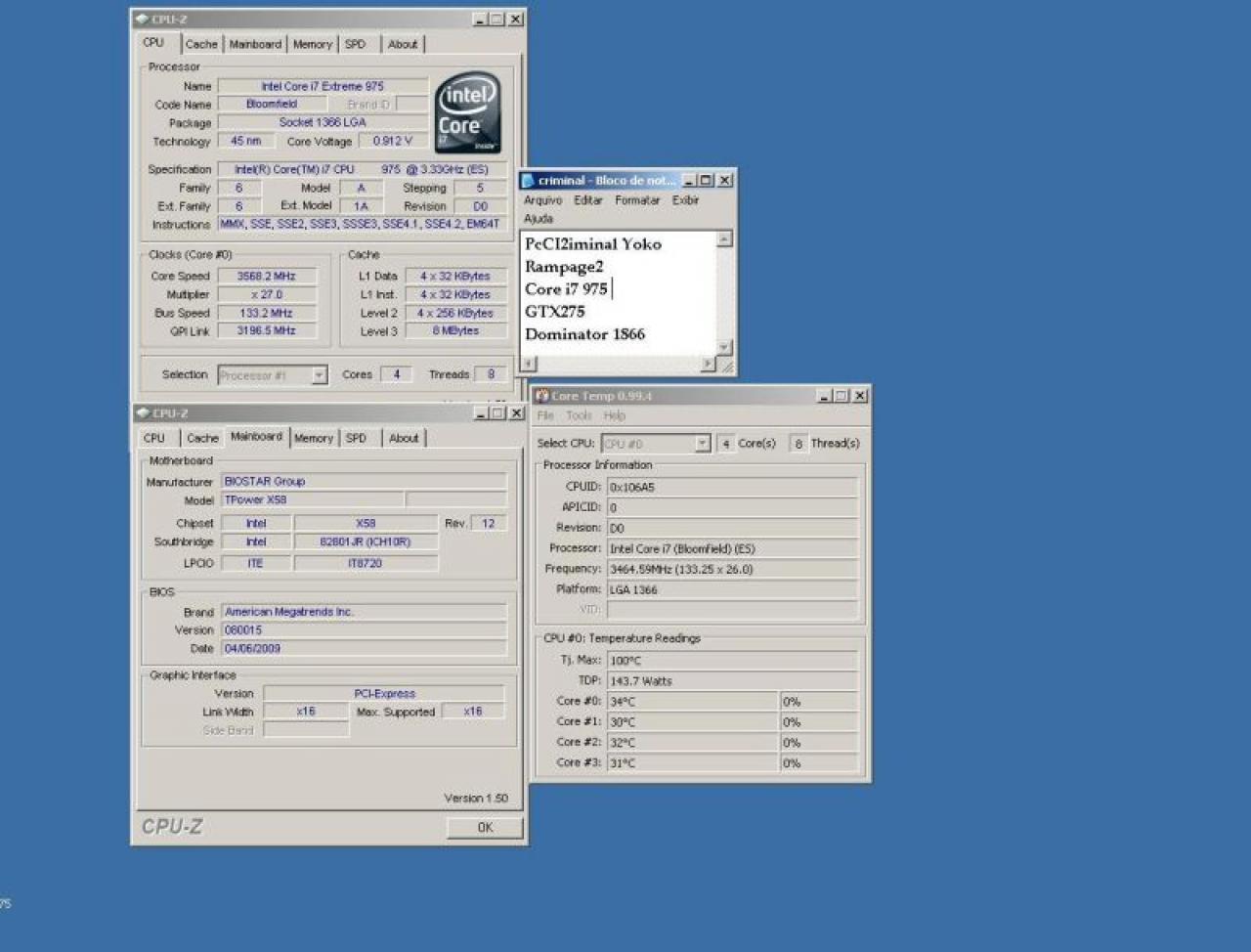Open the Formatar menu in Notepad
The image size is (1251, 952).
coord(637,200)
